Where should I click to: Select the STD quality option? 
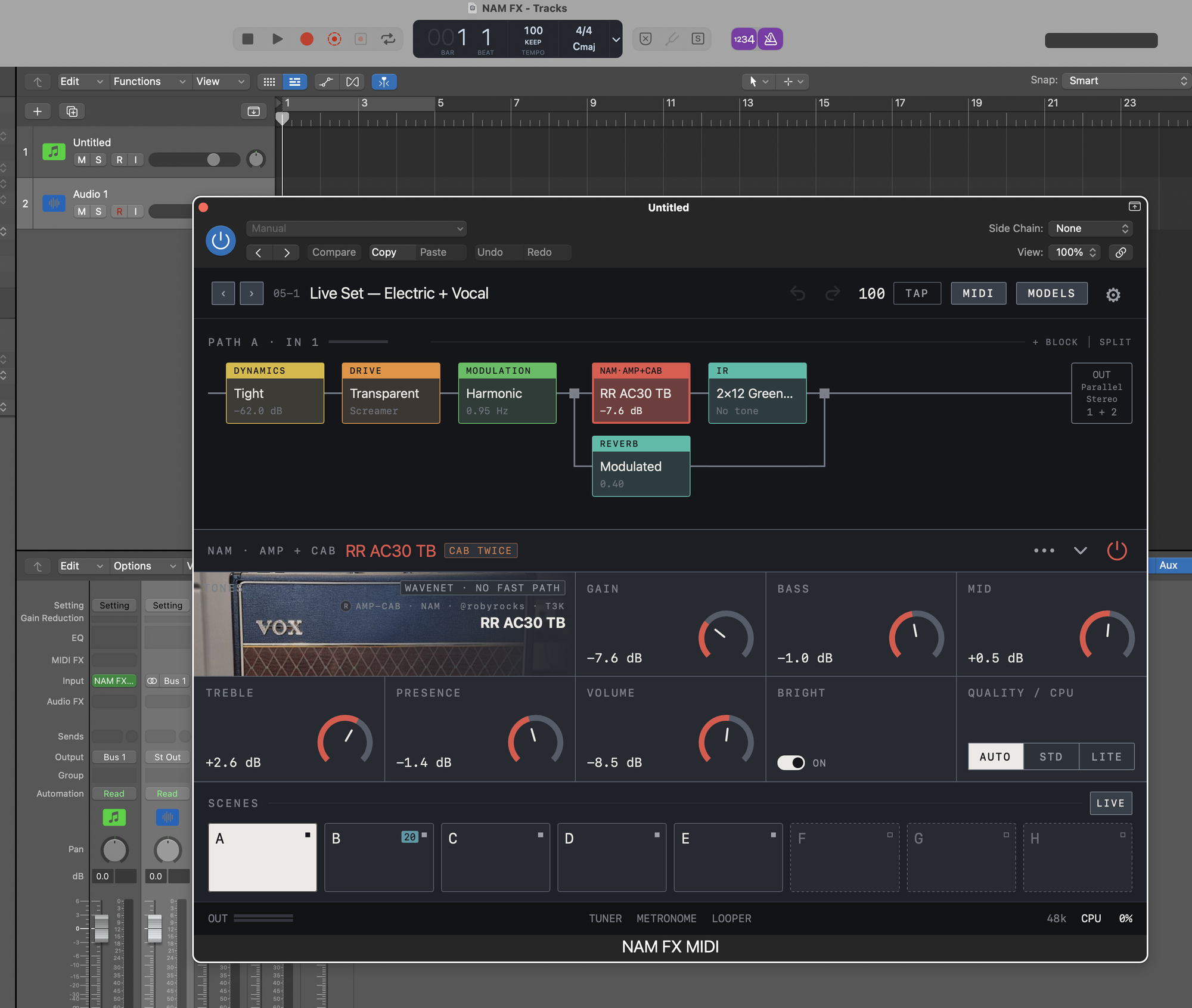1051,757
